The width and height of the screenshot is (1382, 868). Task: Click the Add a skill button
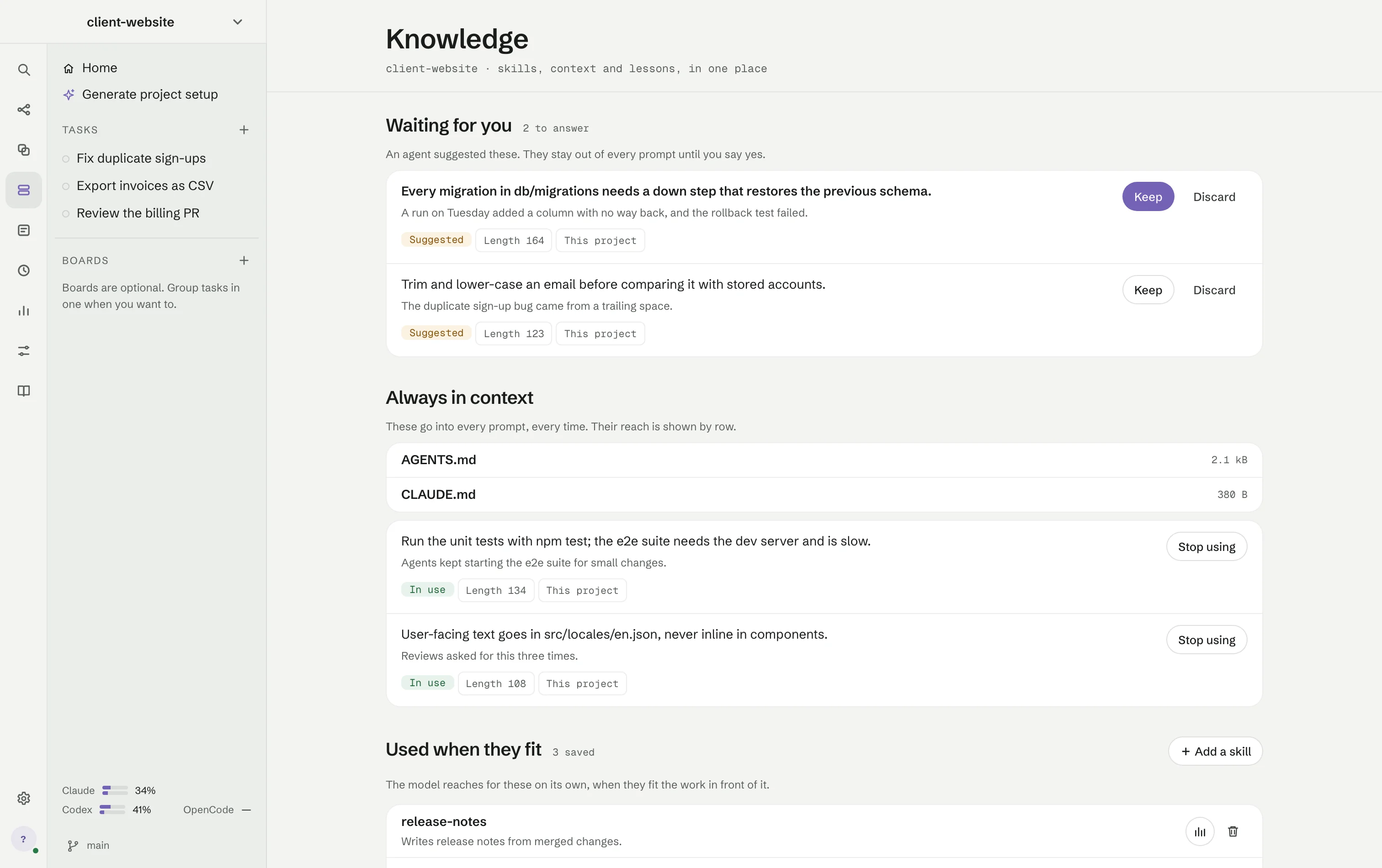pyautogui.click(x=1215, y=751)
